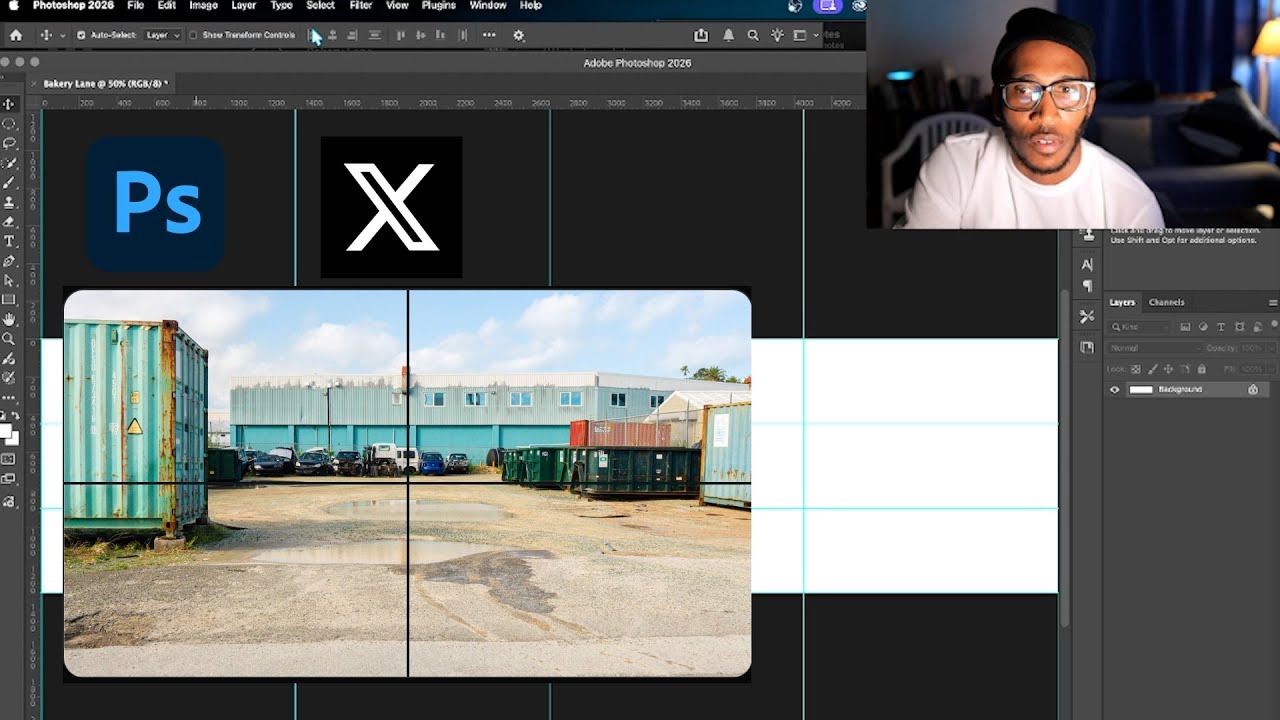1280x720 pixels.
Task: Open the Edit Toolbar three-dots button
Action: 9,397
